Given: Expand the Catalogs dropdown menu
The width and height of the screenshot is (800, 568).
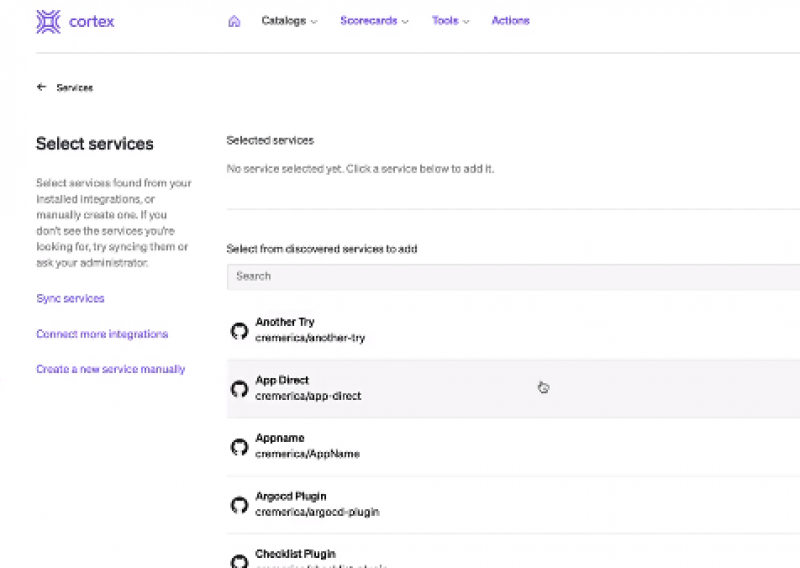Looking at the screenshot, I should point(289,21).
